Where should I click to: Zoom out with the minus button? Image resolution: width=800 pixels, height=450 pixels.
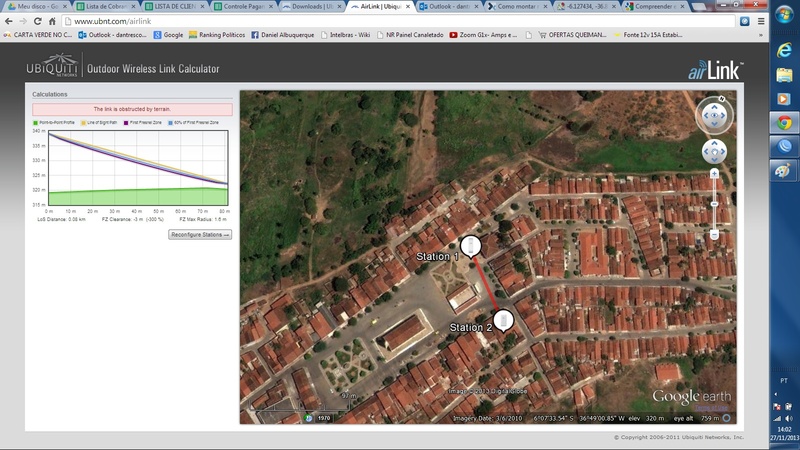pos(714,235)
